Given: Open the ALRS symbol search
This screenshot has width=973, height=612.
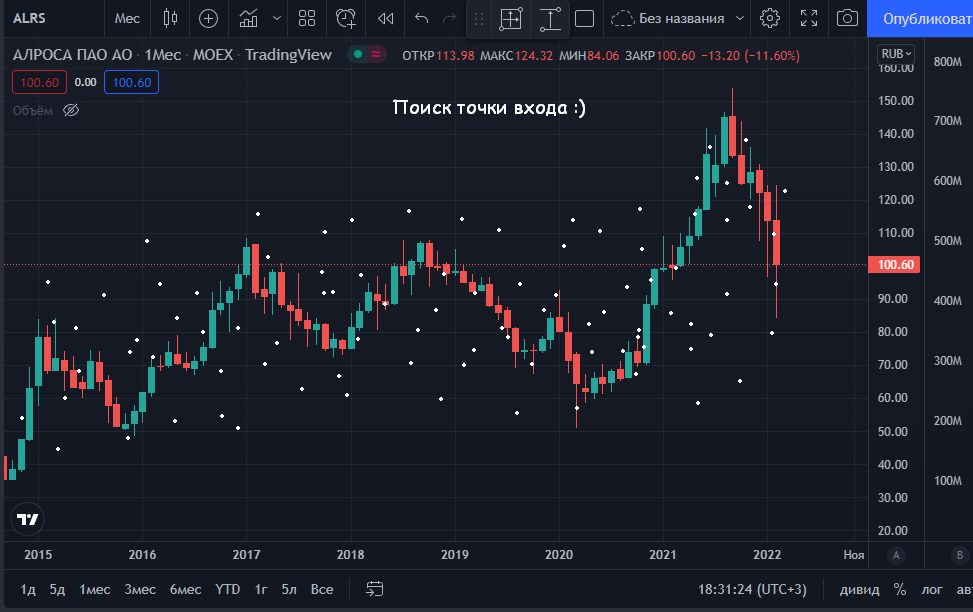Looking at the screenshot, I should [x=29, y=18].
